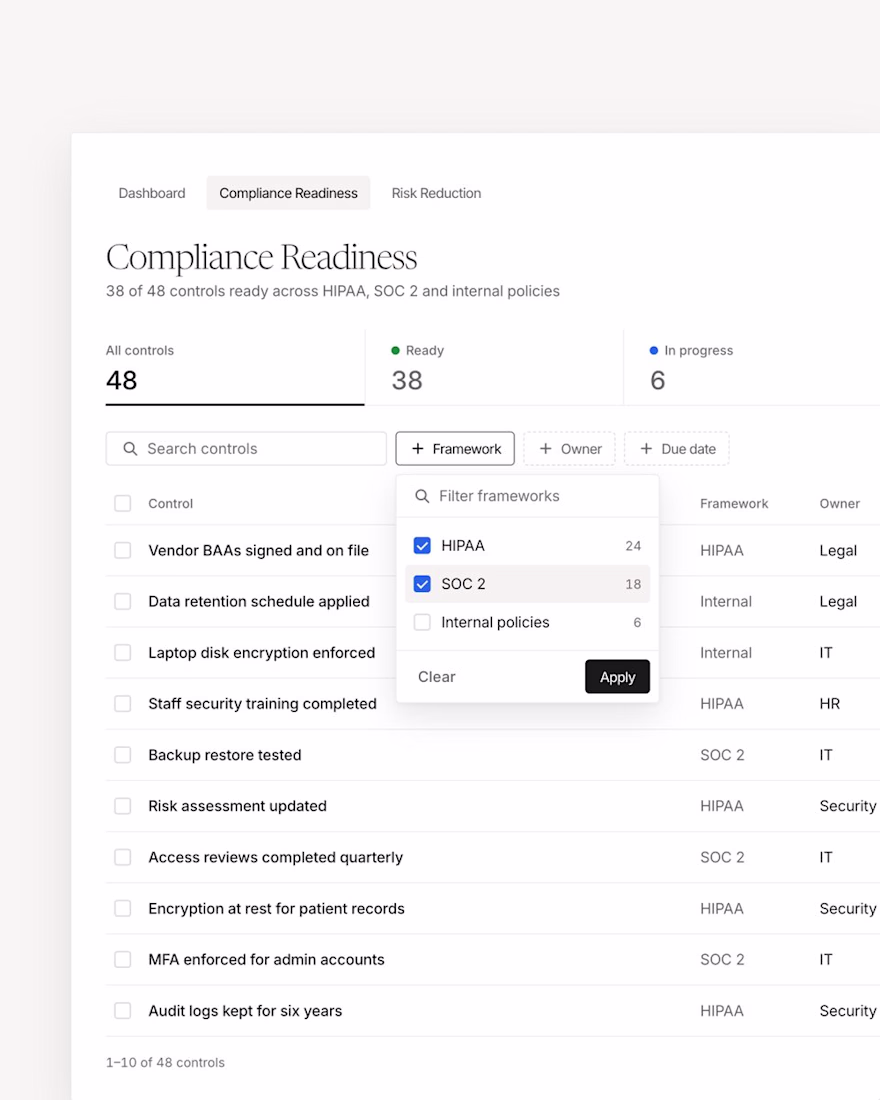Show All controls status tab

235,367
